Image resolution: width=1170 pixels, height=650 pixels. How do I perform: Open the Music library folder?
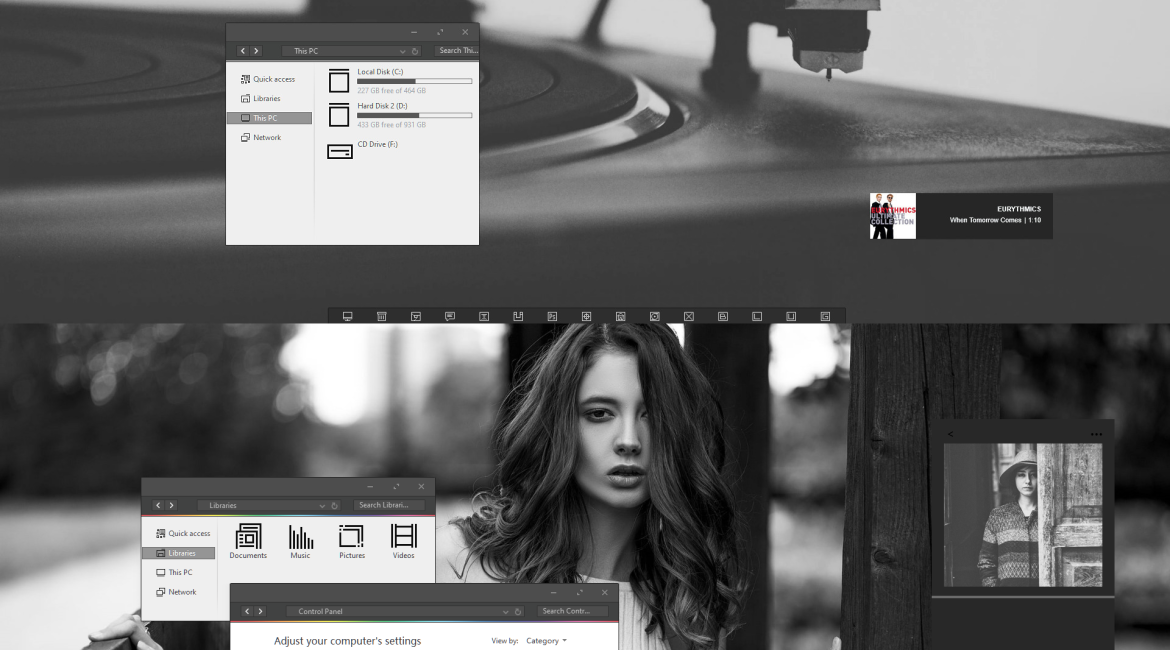click(x=301, y=540)
